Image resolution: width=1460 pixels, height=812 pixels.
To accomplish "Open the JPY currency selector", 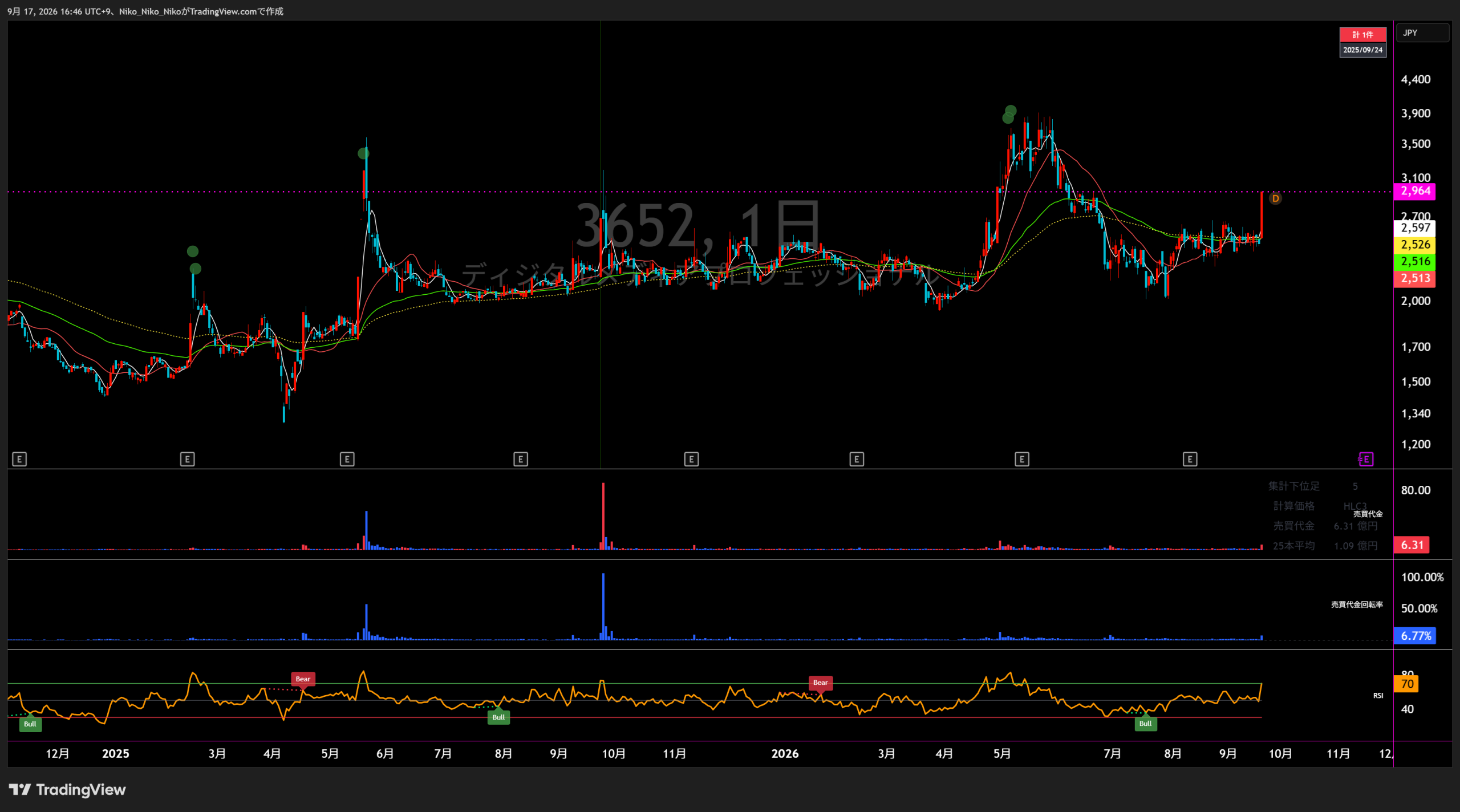I will click(1422, 33).
